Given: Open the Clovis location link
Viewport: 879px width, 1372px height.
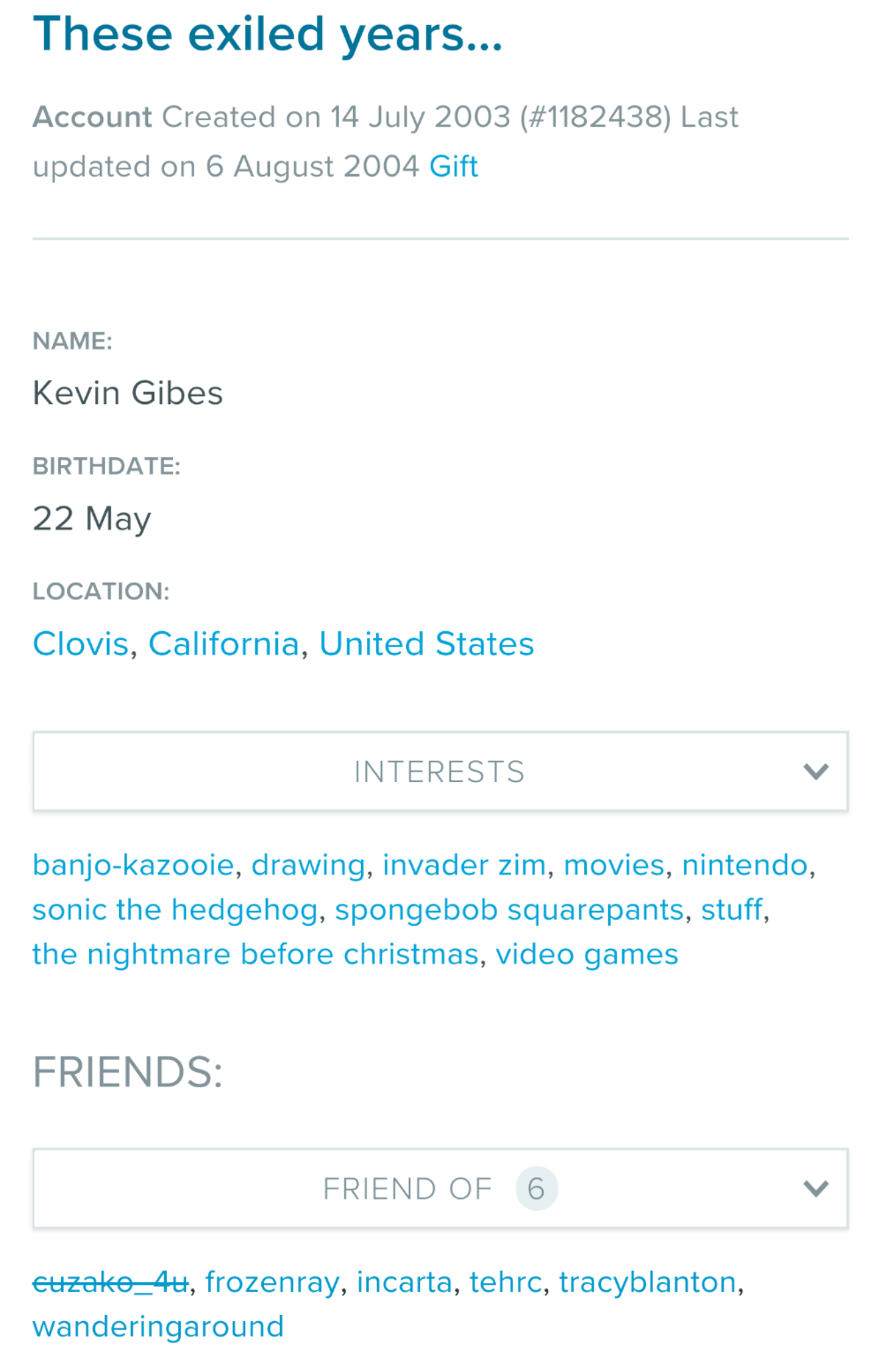Looking at the screenshot, I should coord(80,644).
